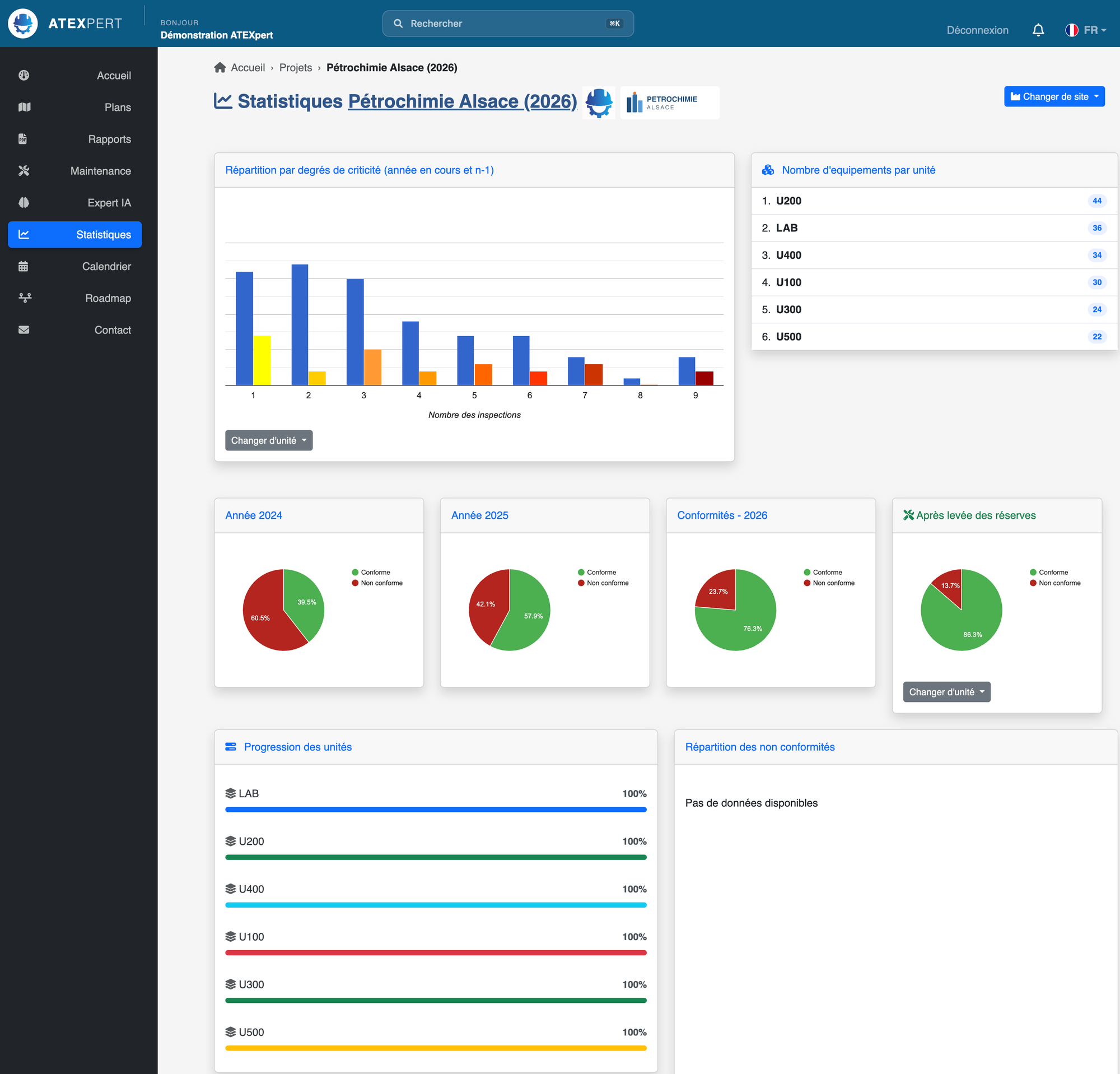Click the U100 progress bar
Viewport: 1120px width, 1074px height.
click(x=436, y=952)
